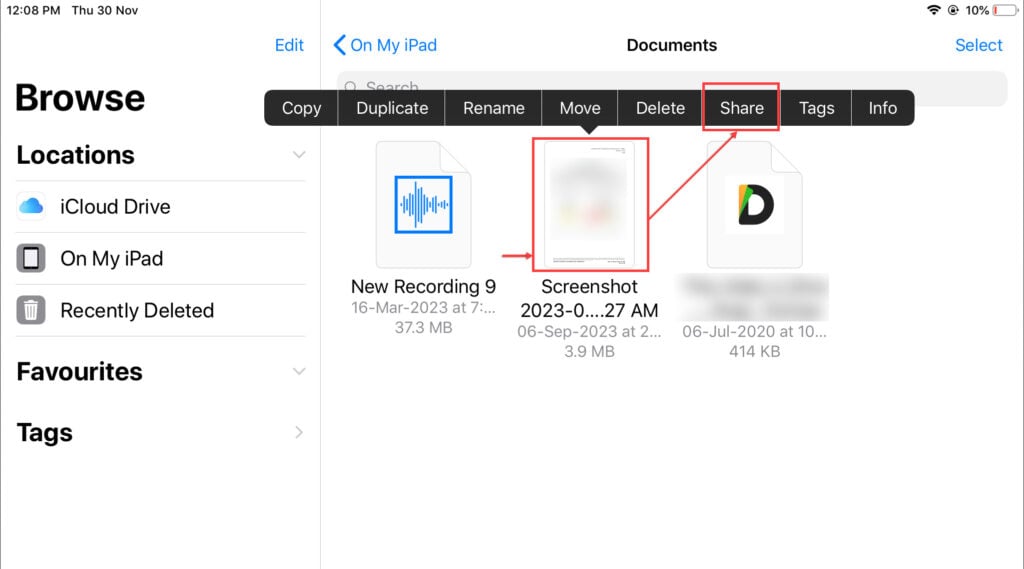Open On My iPad location
Screen dimensions: 1024x569
point(161,258)
